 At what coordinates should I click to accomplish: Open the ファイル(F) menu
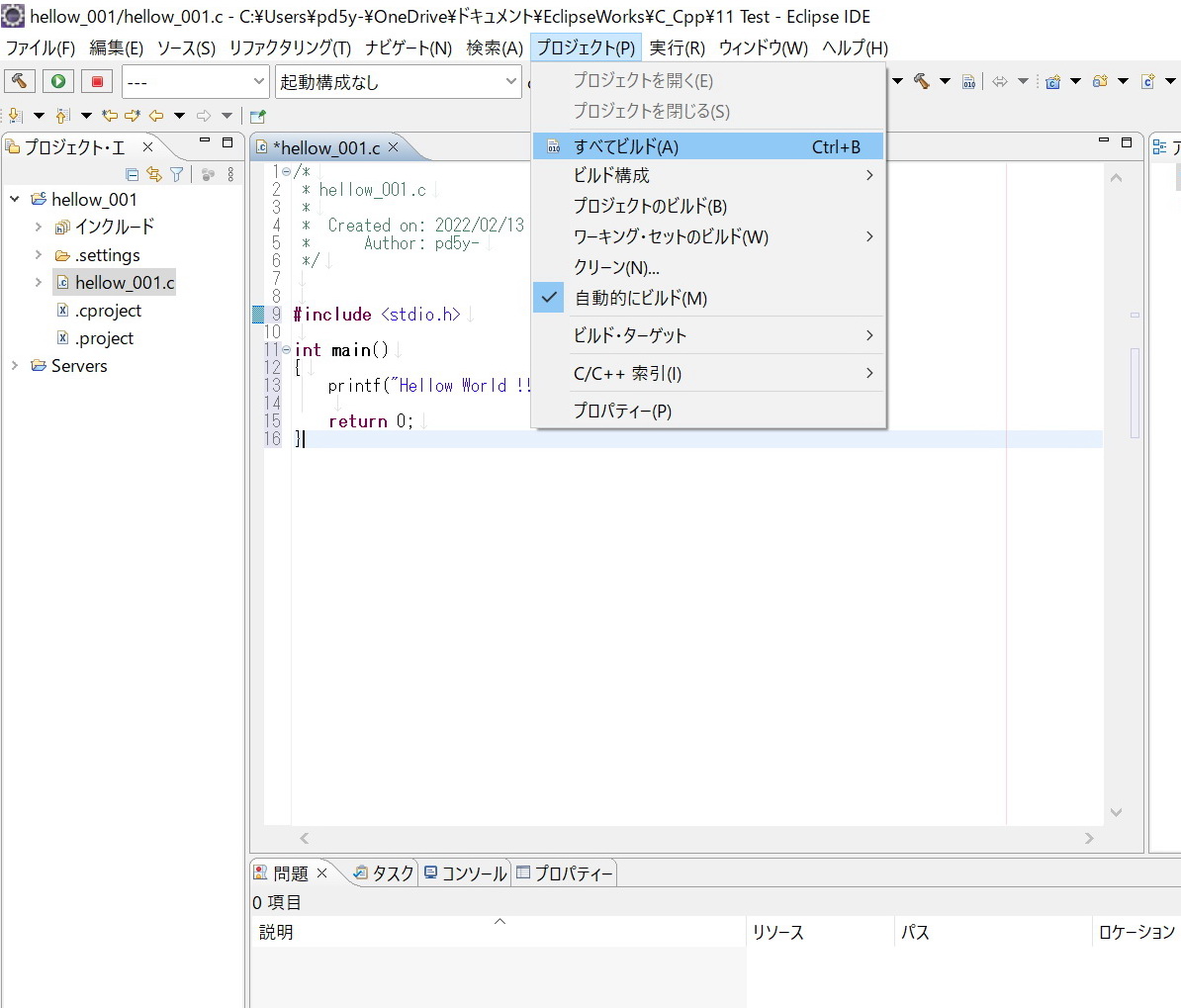(41, 48)
